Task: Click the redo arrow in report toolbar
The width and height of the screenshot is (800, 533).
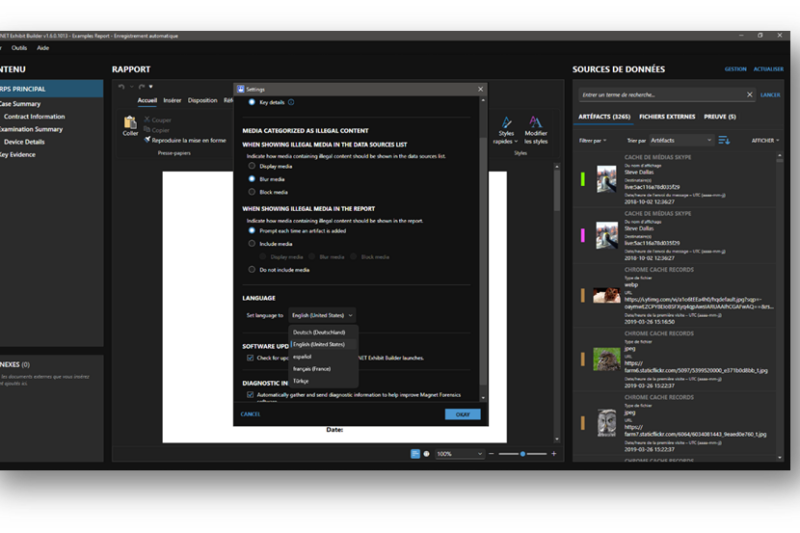Action: [141, 87]
